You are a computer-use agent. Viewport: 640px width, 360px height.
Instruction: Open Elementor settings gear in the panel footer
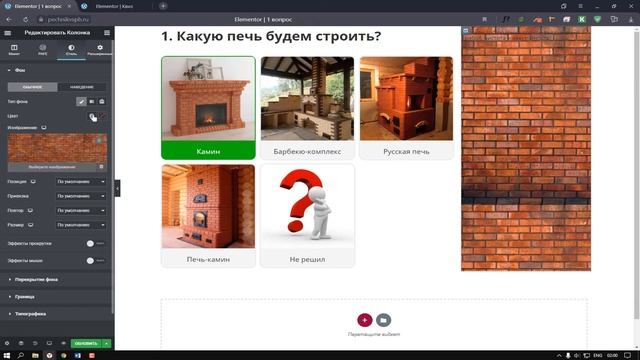7,344
